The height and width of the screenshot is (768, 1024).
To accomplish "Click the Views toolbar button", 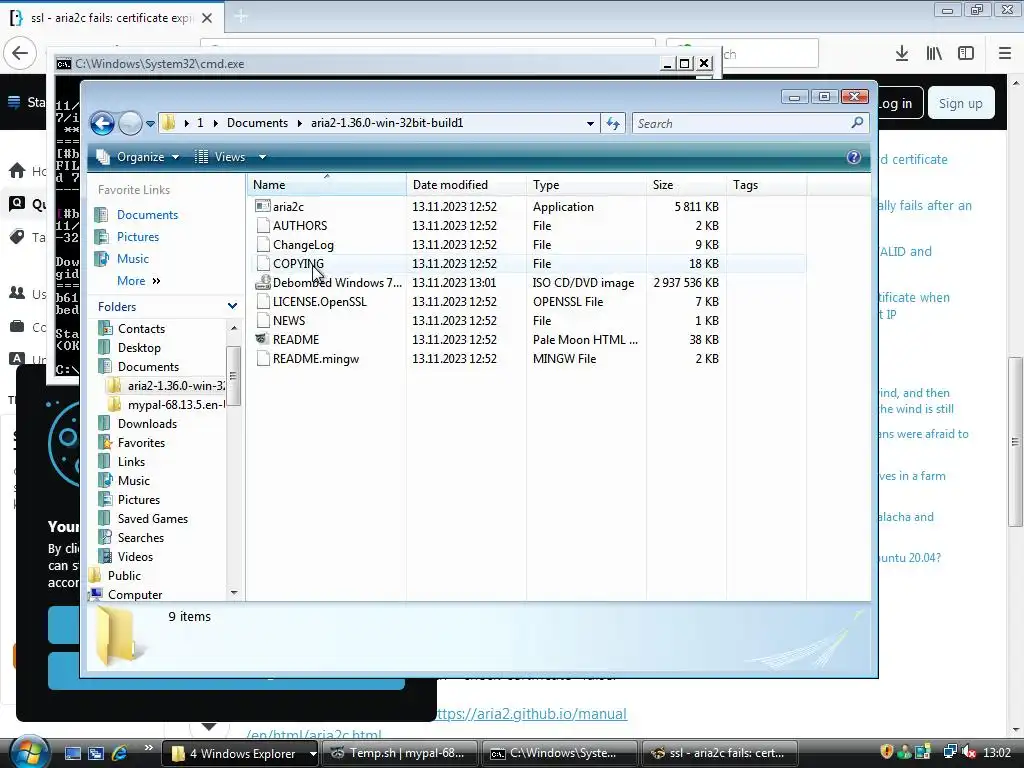I will click(x=220, y=157).
